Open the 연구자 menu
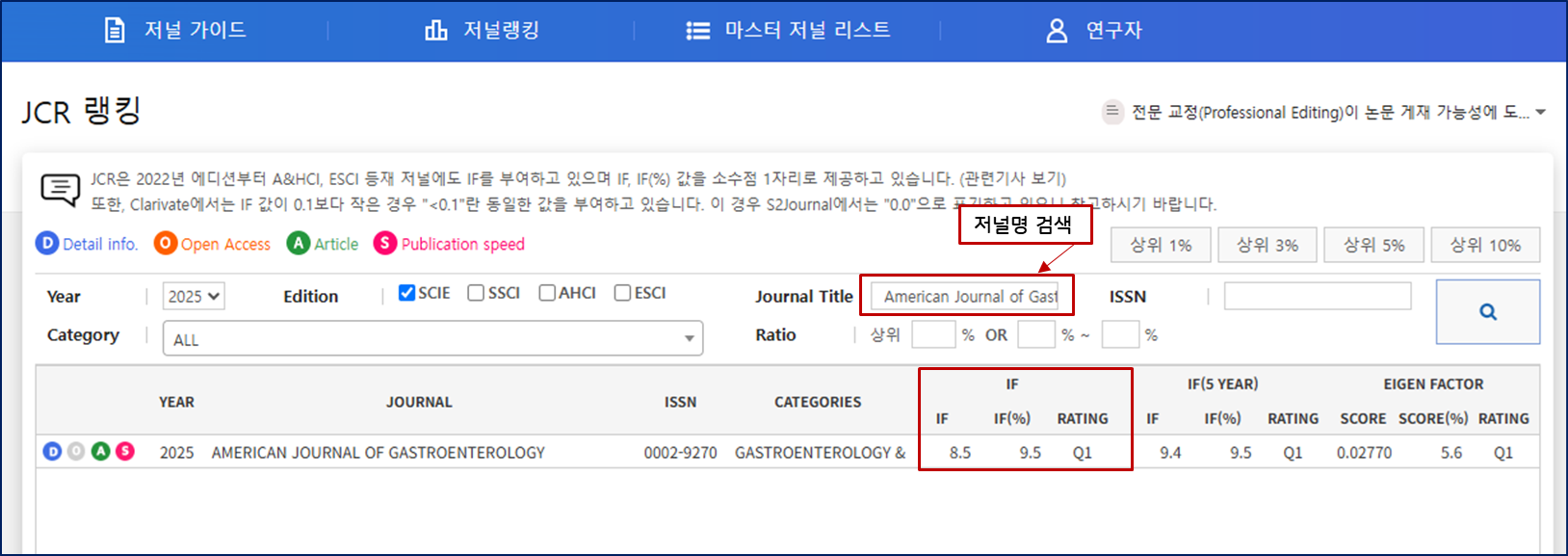The width and height of the screenshot is (1568, 556). [1113, 30]
